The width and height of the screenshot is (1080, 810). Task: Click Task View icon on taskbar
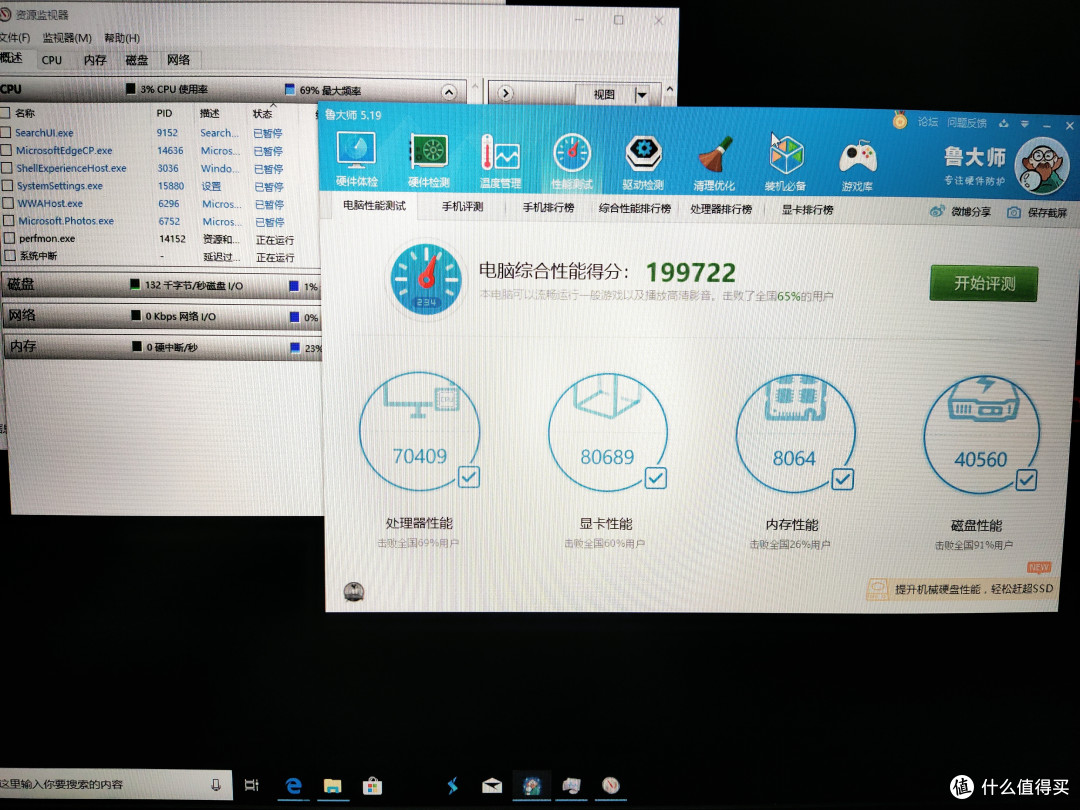click(x=251, y=785)
